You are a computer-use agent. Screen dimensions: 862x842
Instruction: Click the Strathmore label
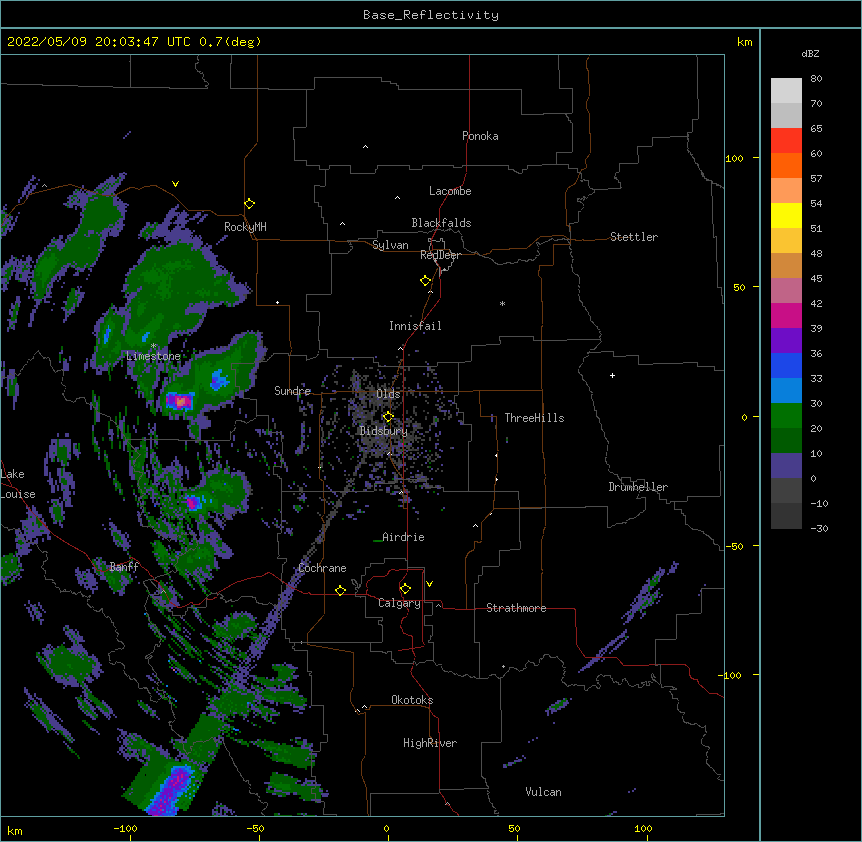[516, 608]
